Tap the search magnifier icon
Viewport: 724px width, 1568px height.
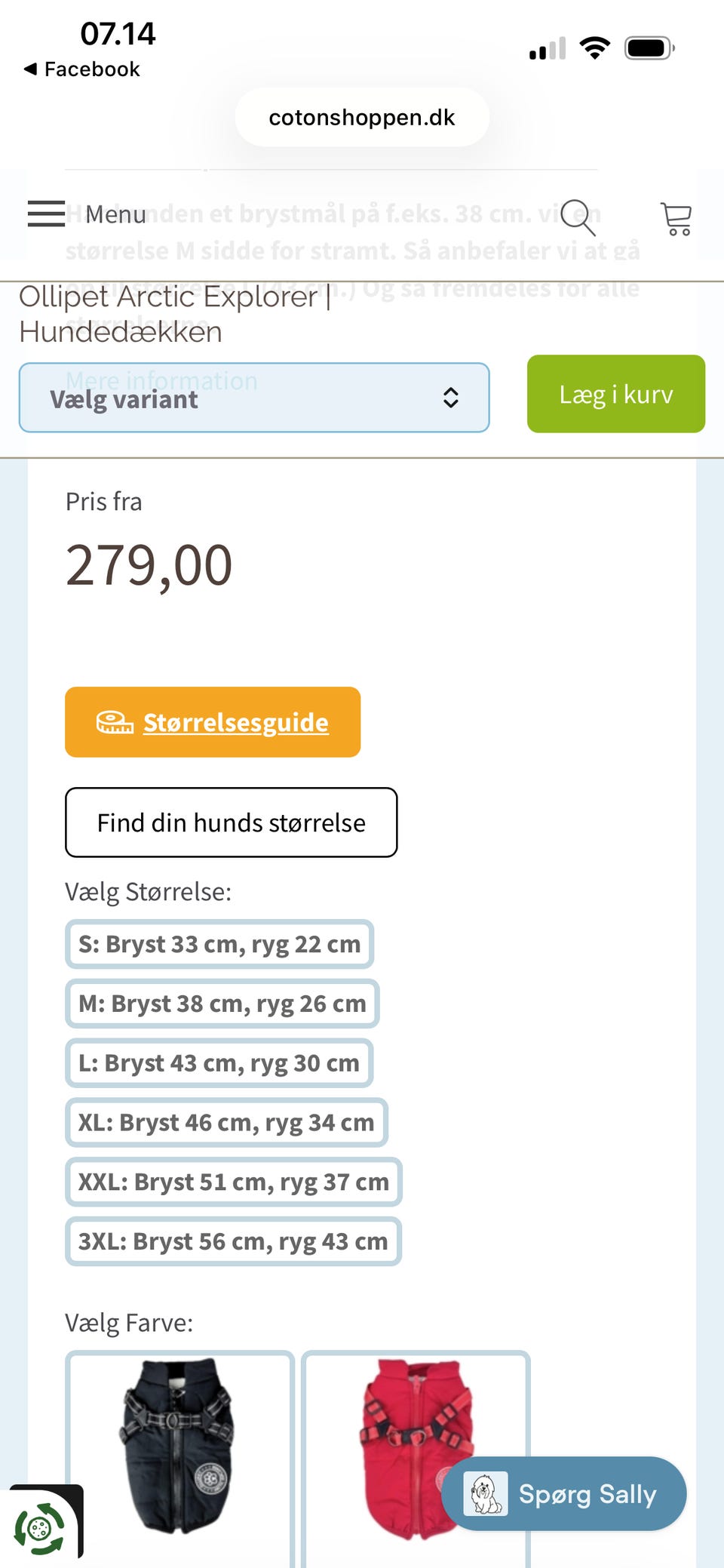click(x=578, y=217)
